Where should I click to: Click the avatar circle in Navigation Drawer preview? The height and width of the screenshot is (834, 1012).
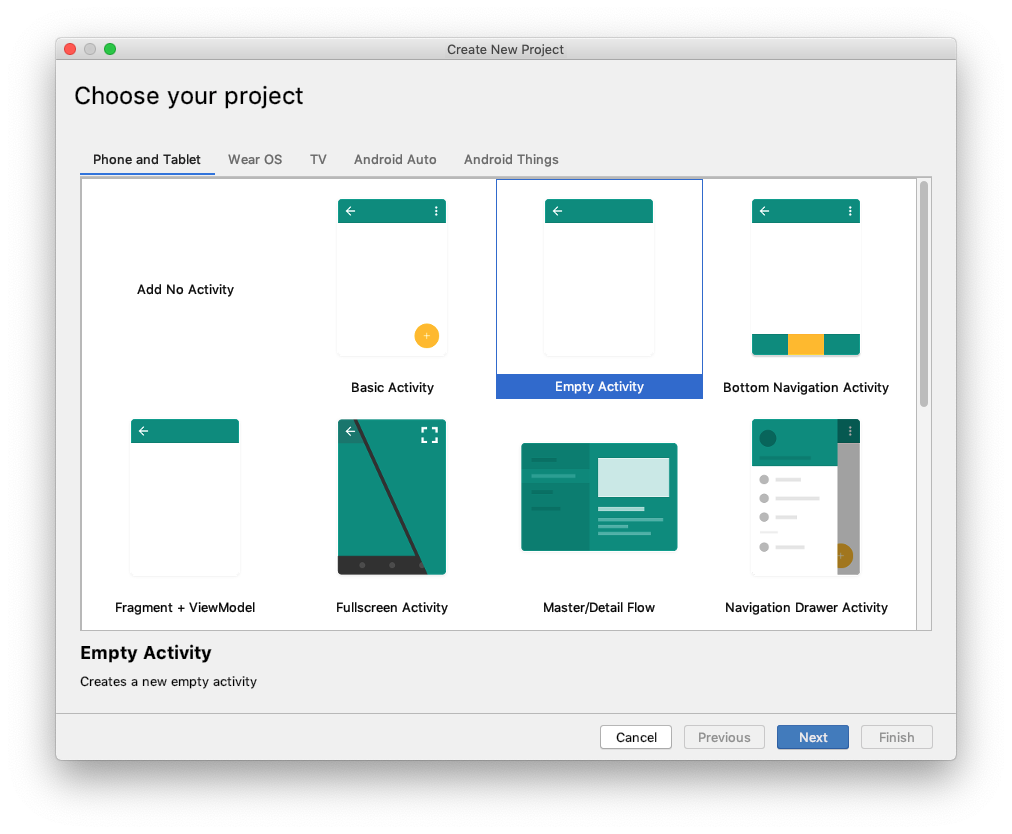click(x=768, y=438)
